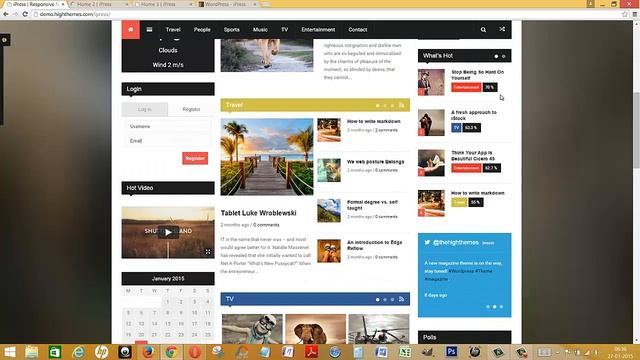
Task: Select last dot in Twitter widget
Action: [502, 307]
